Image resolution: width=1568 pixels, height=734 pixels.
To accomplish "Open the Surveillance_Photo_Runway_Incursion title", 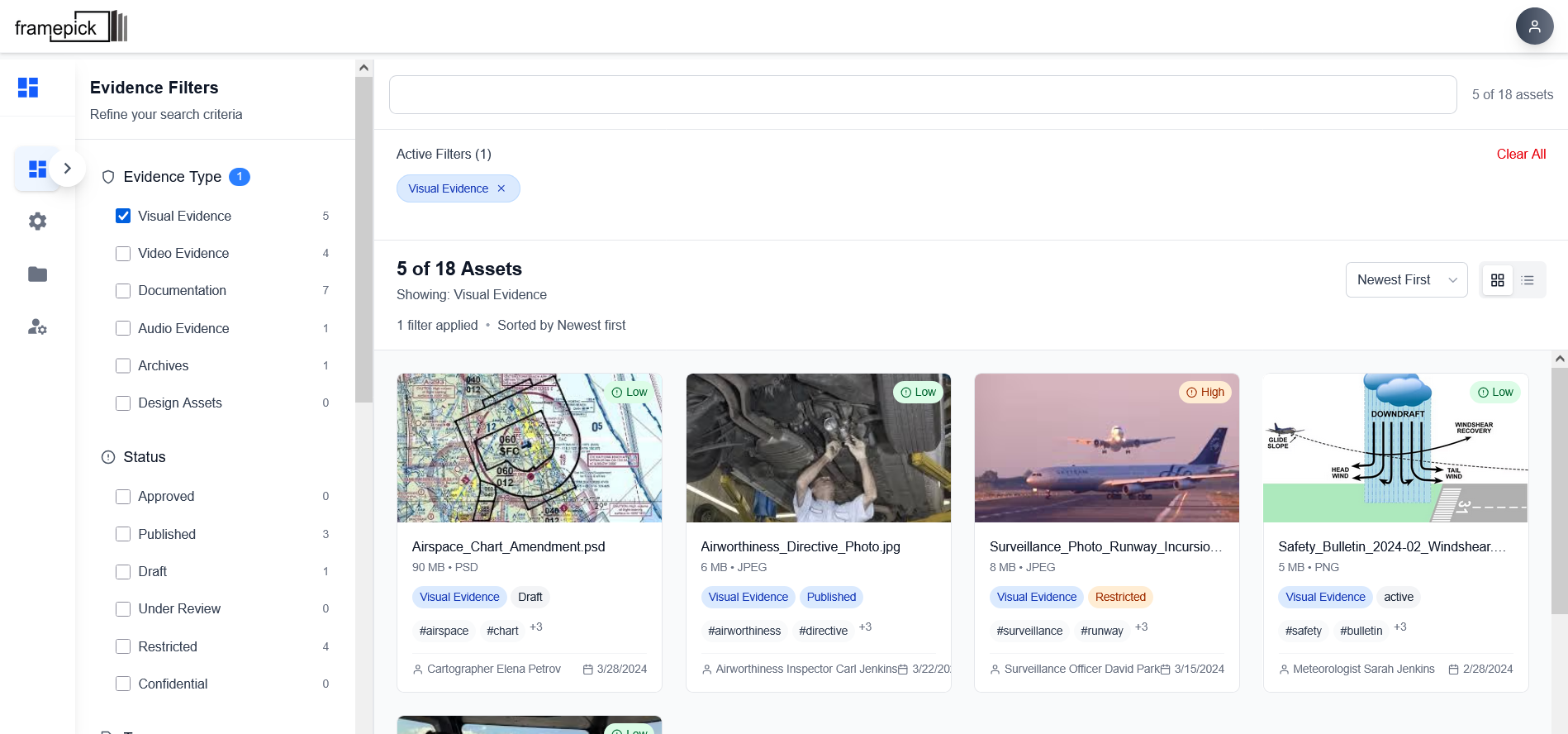I will pos(1106,547).
